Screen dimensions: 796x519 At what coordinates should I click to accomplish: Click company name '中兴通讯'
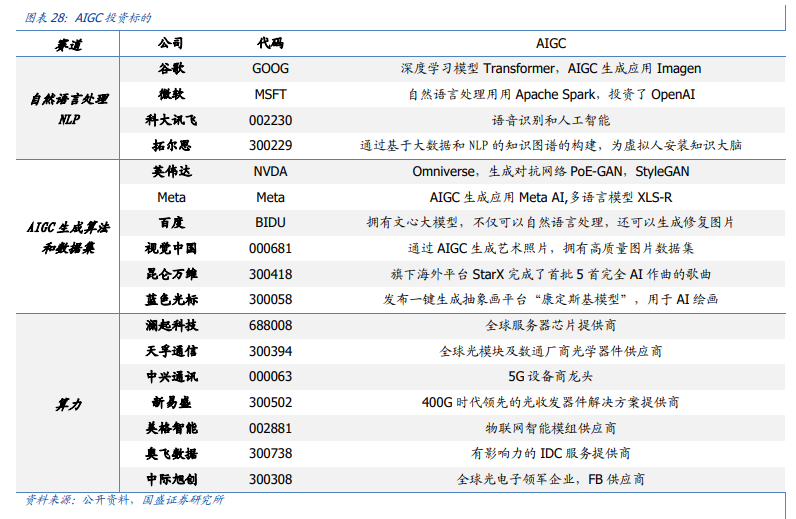click(x=171, y=376)
